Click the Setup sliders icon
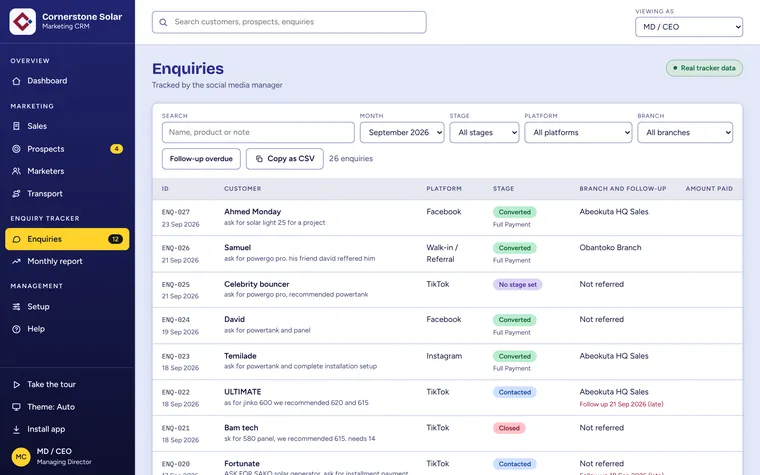 (x=16, y=307)
